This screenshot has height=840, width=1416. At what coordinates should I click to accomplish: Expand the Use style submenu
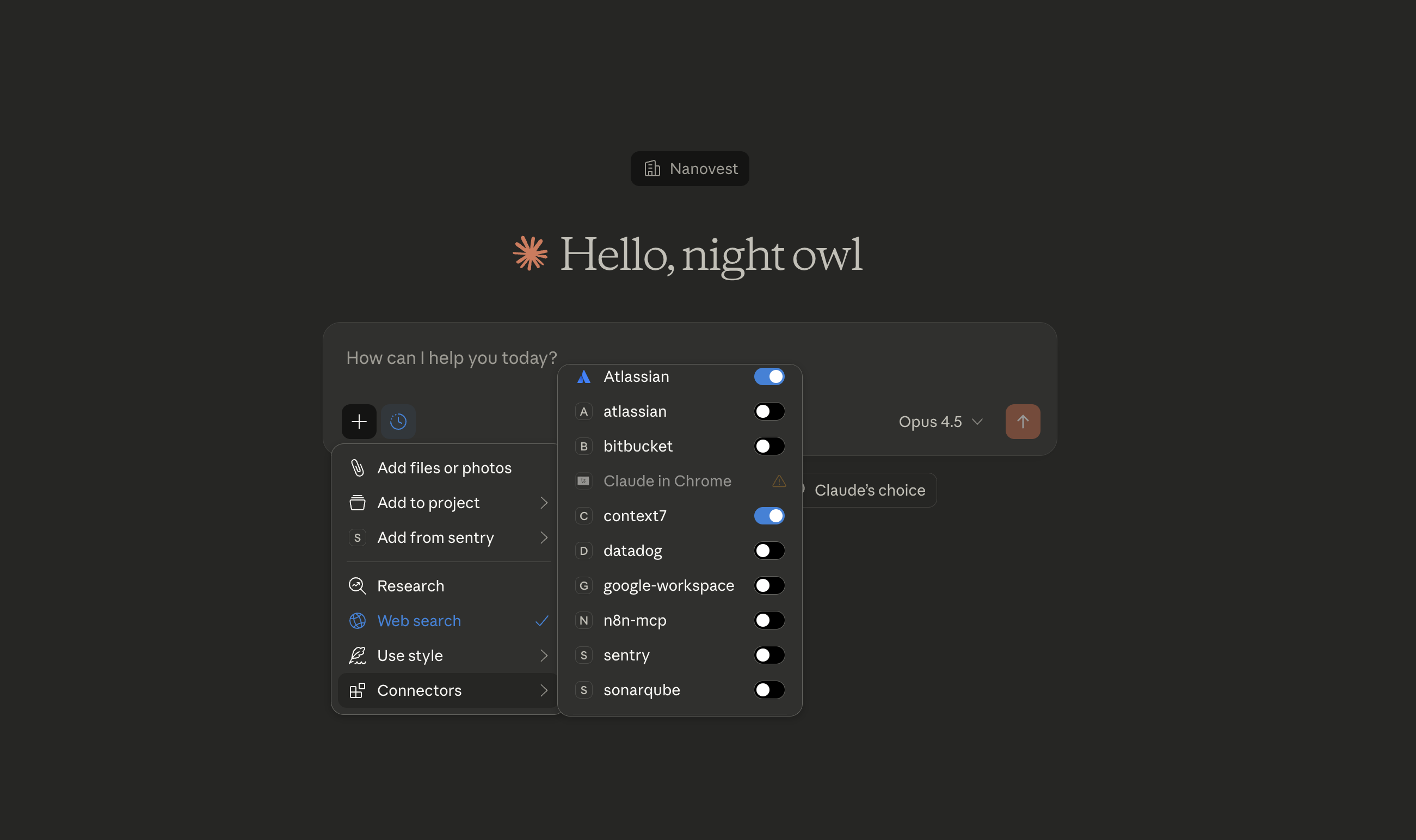pyautogui.click(x=447, y=656)
